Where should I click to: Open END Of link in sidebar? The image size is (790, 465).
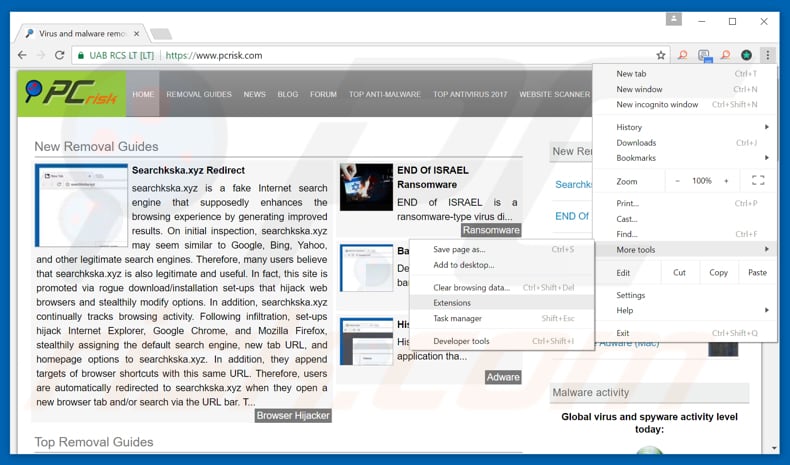click(x=572, y=216)
